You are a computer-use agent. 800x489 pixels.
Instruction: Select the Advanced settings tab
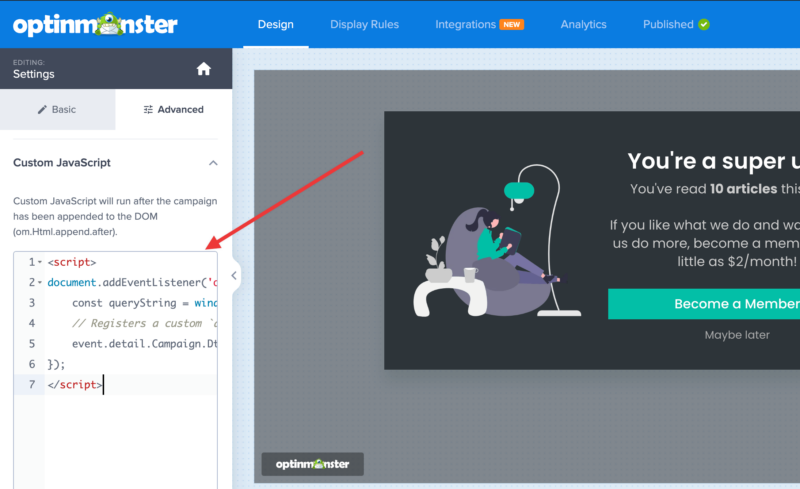pyautogui.click(x=173, y=110)
